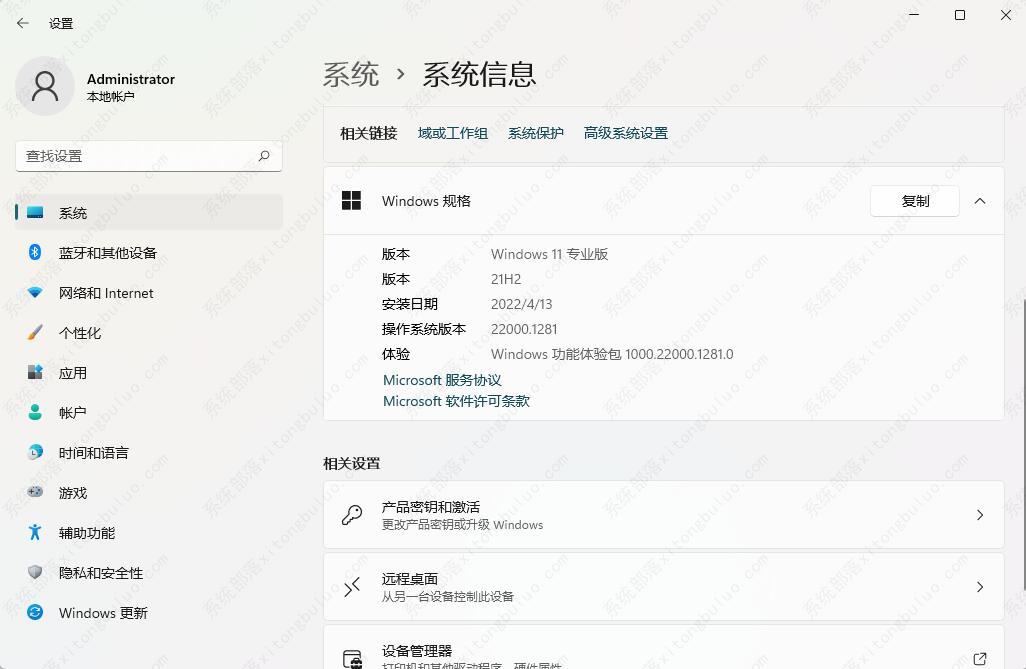Open Microsoft 服务协议 link

441,379
